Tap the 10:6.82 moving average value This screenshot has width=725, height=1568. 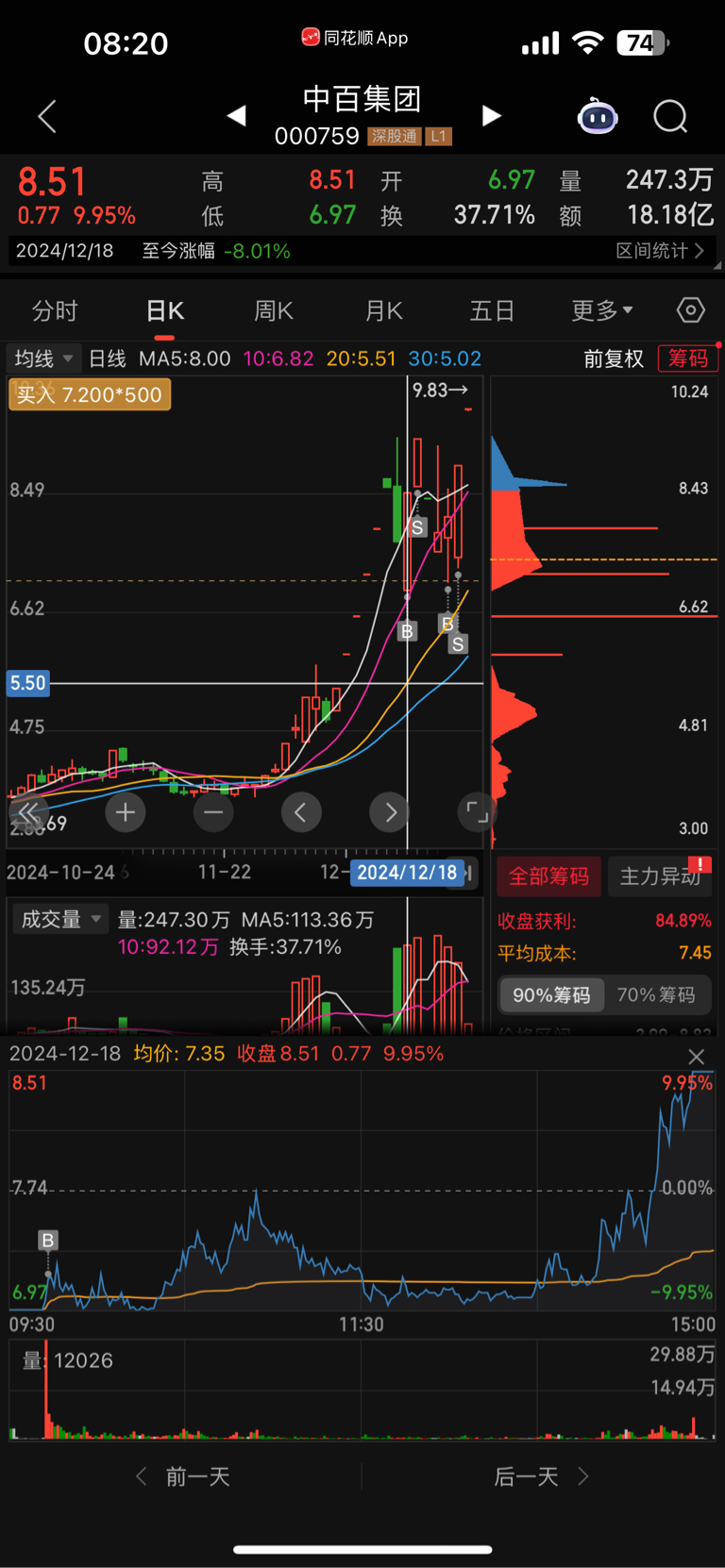(278, 359)
